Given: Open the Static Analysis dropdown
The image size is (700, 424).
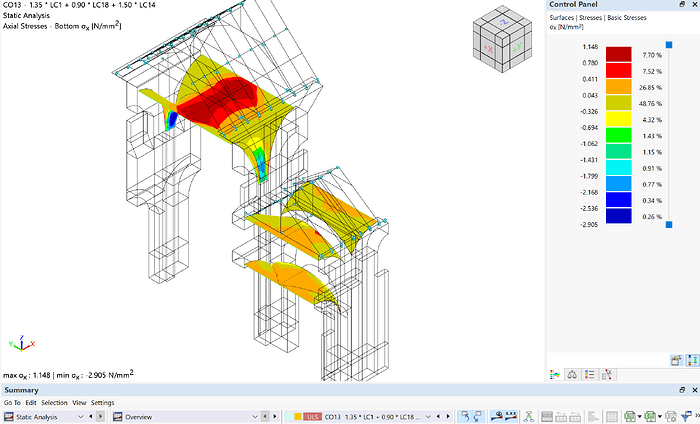Looking at the screenshot, I should click(81, 417).
